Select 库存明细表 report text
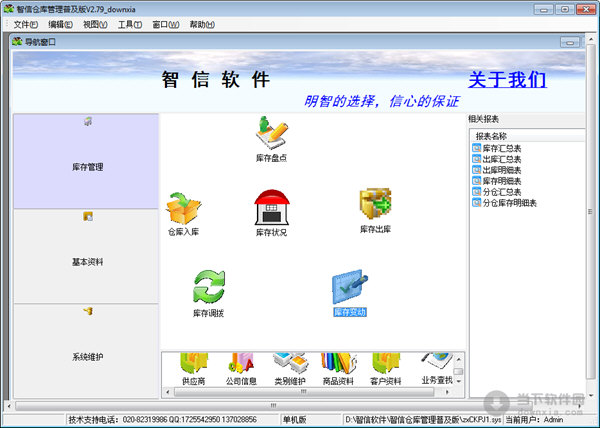This screenshot has height=428, width=600. tap(502, 181)
